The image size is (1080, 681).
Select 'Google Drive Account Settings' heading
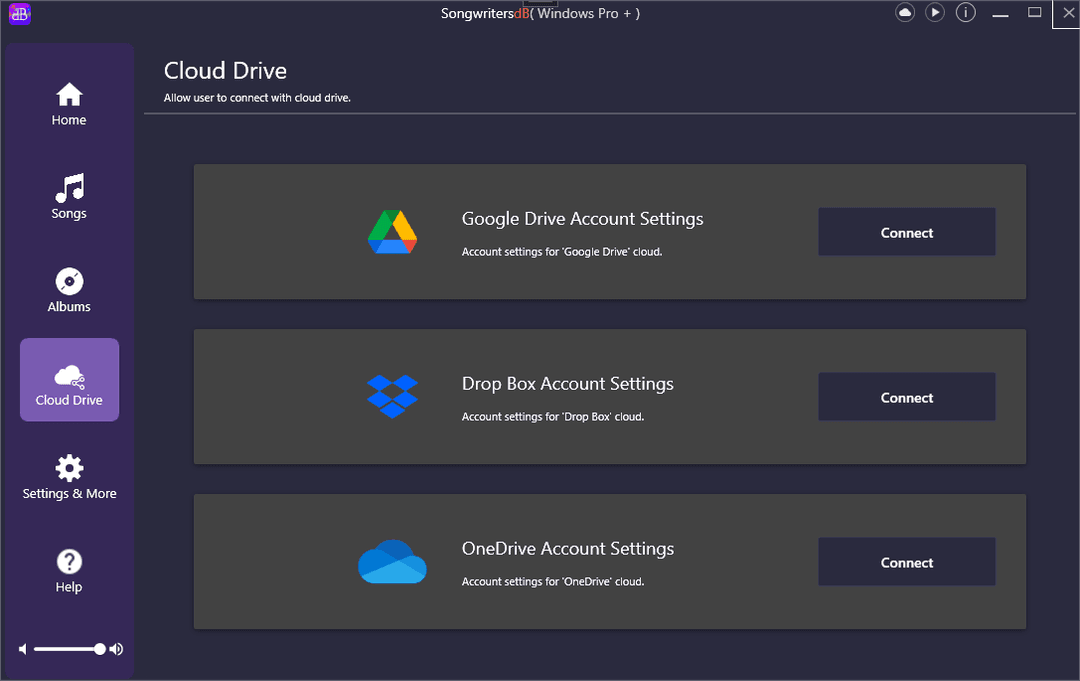tap(582, 219)
